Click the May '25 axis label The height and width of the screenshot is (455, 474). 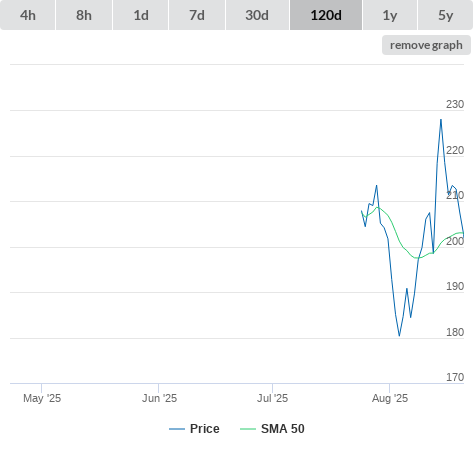(x=42, y=398)
